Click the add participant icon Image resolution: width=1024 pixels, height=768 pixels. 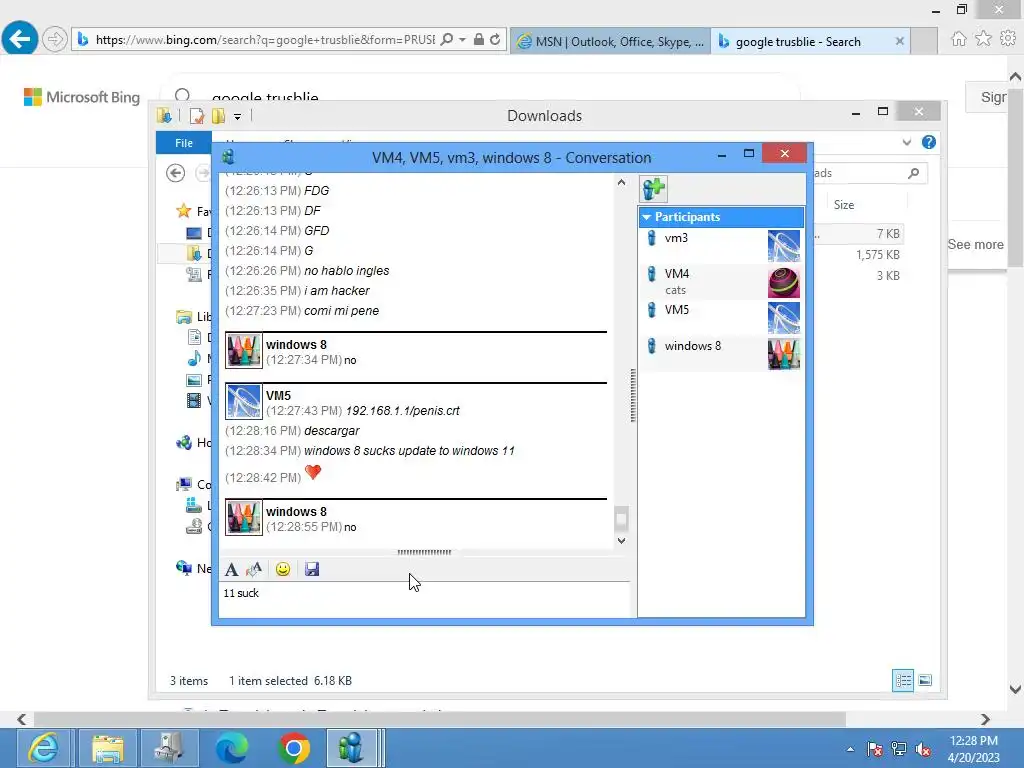tap(654, 189)
